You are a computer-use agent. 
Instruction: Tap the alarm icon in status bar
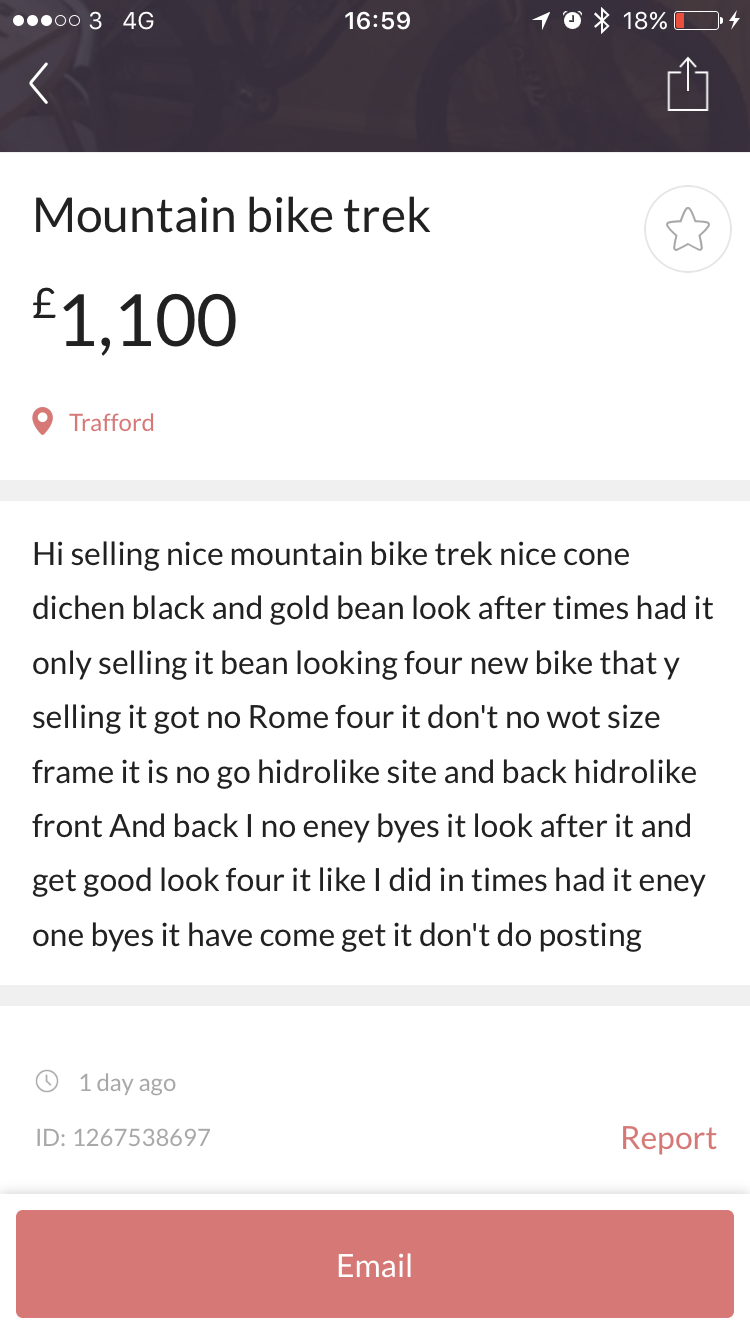tap(572, 21)
